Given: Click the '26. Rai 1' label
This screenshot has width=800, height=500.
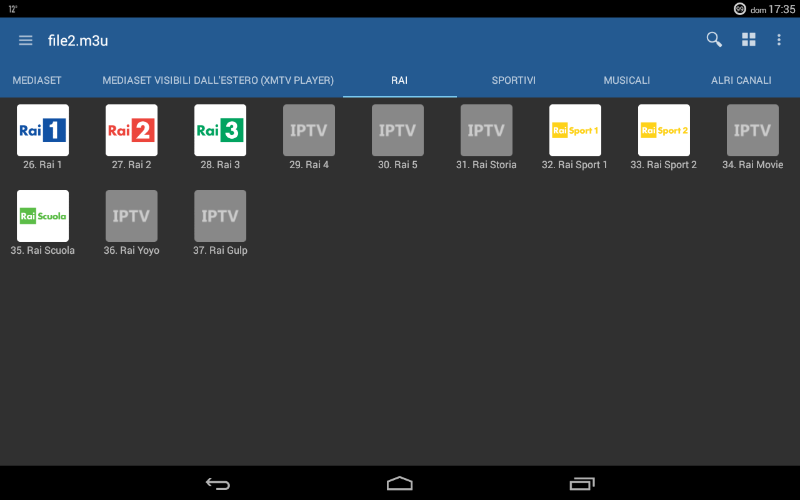Looking at the screenshot, I should (x=42, y=165).
